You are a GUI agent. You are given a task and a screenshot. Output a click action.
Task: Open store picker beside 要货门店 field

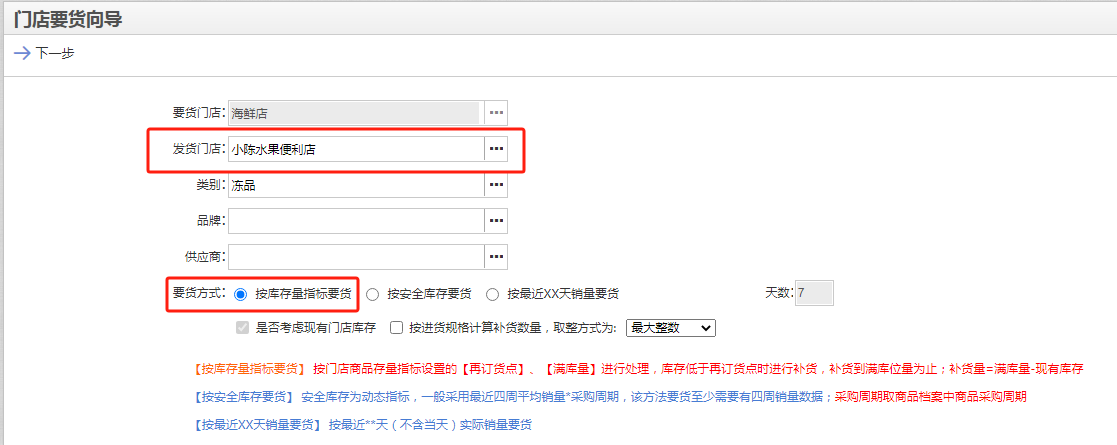click(497, 112)
